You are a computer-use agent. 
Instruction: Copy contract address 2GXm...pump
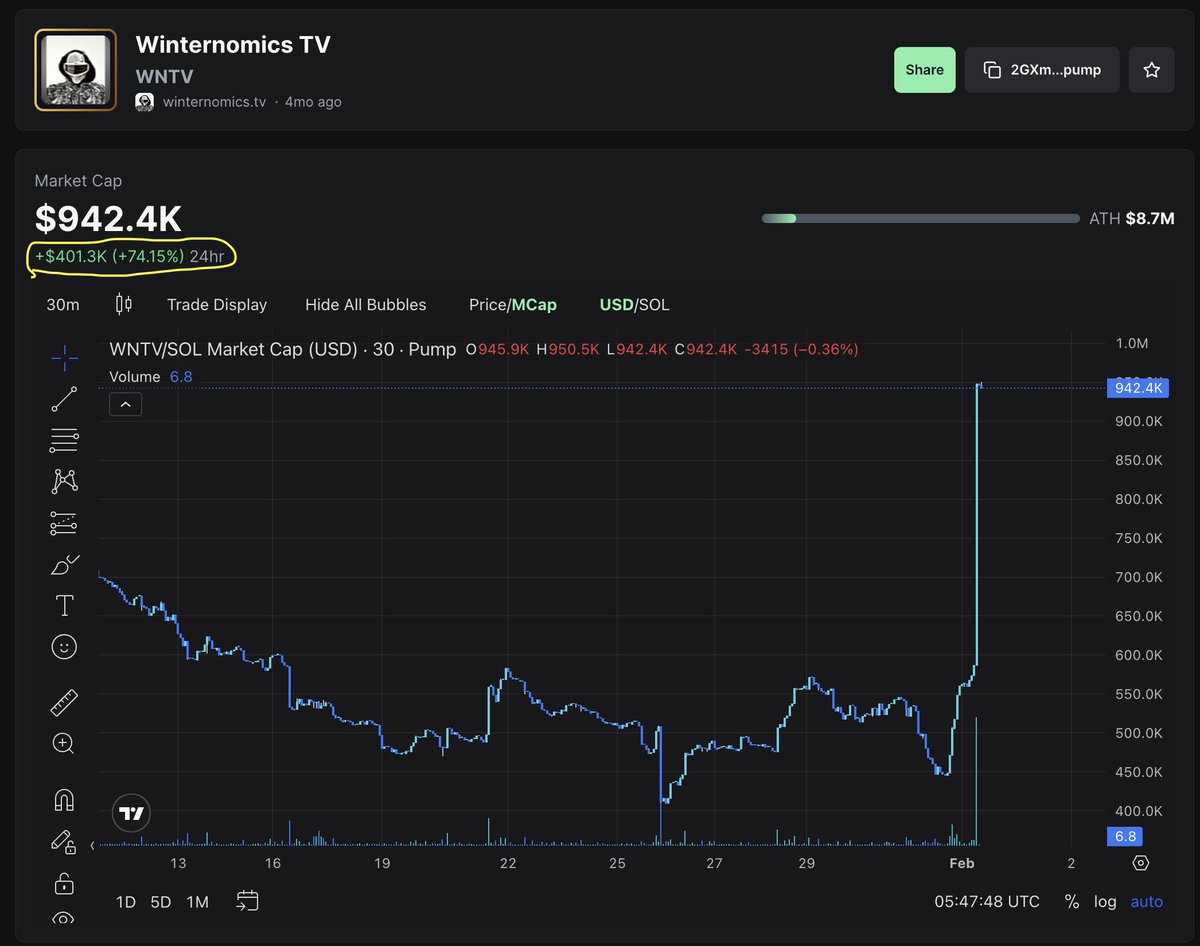pyautogui.click(x=1042, y=70)
